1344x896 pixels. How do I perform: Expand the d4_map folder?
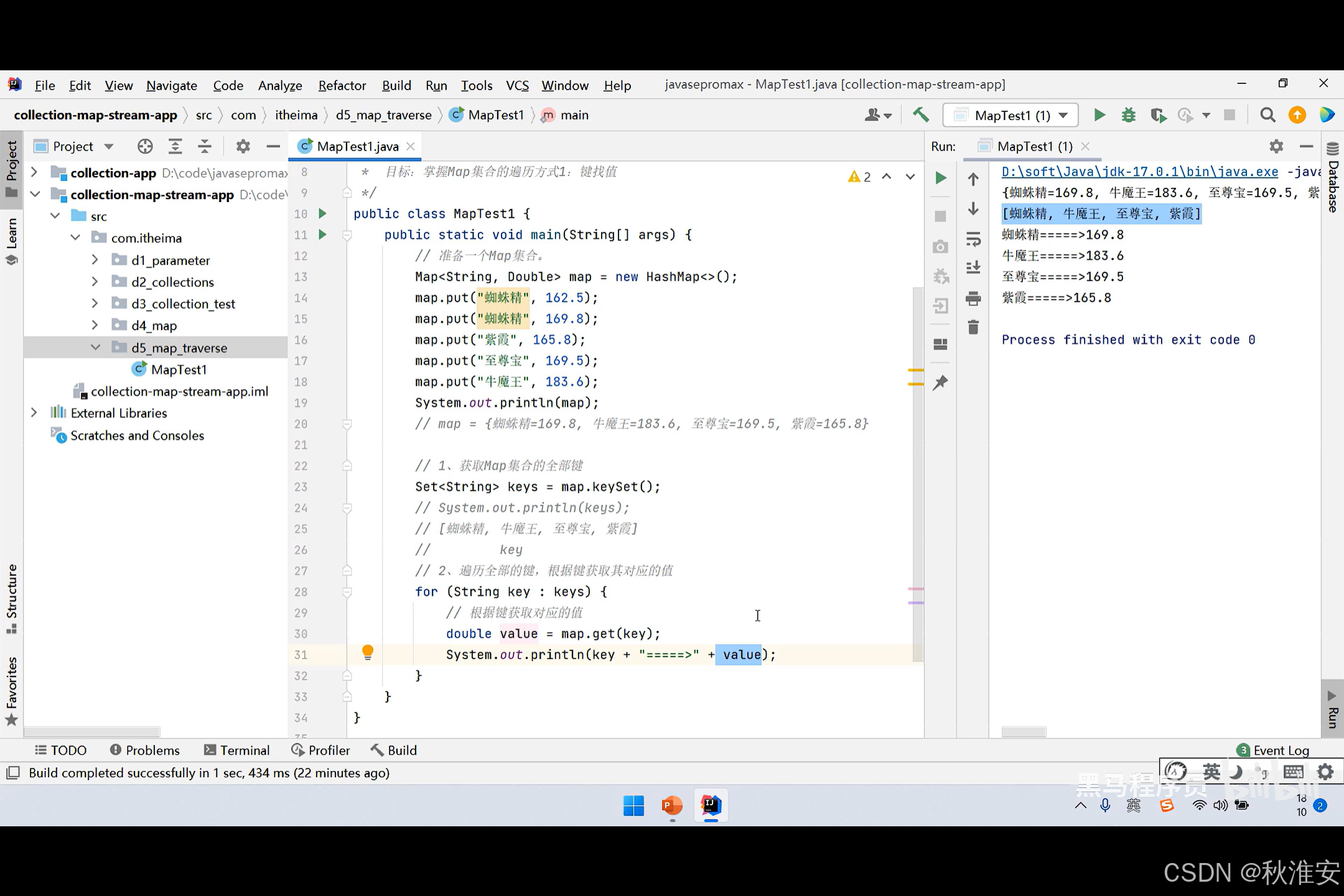(x=95, y=325)
